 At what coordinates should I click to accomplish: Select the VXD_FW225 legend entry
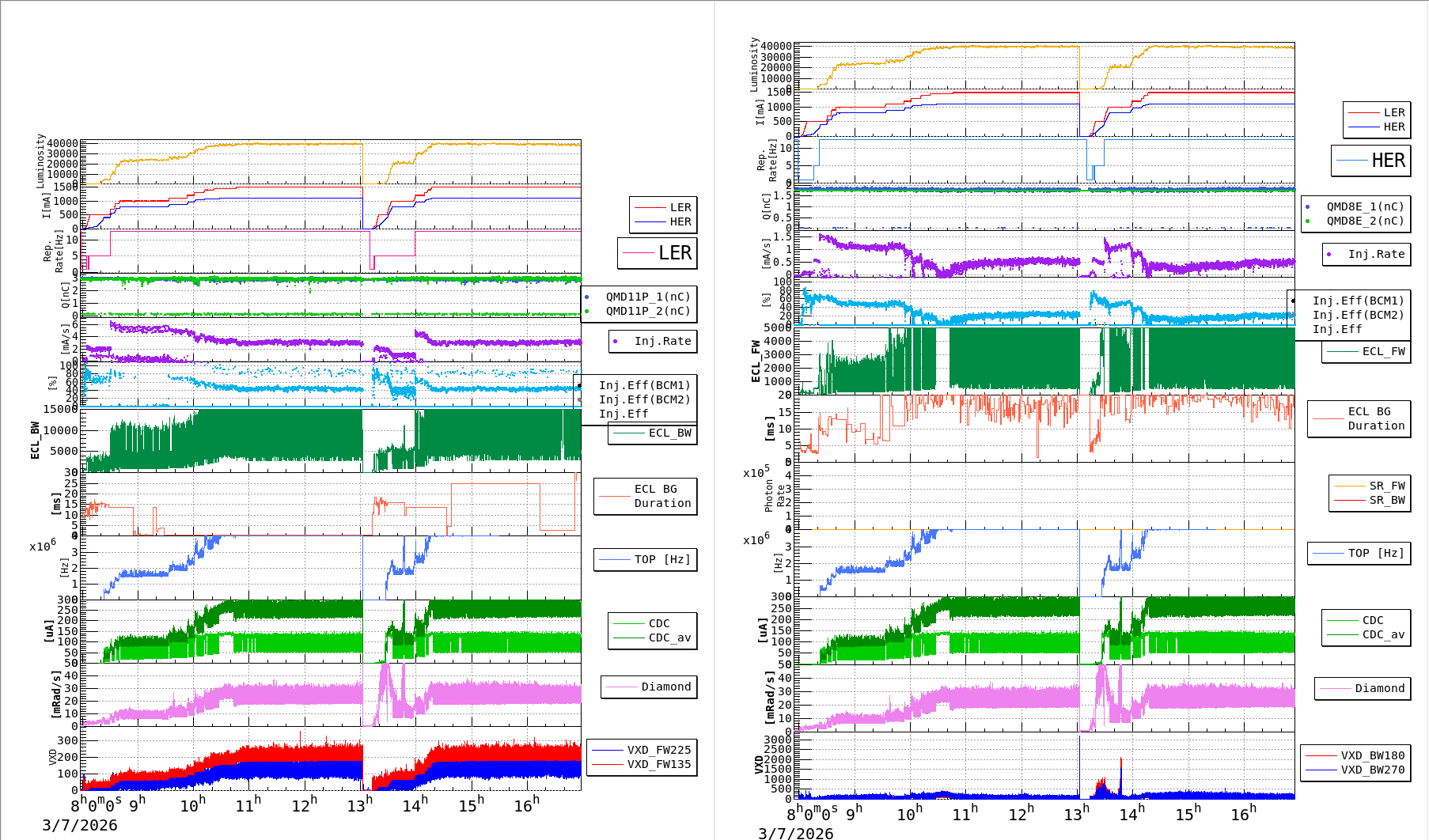(x=658, y=750)
